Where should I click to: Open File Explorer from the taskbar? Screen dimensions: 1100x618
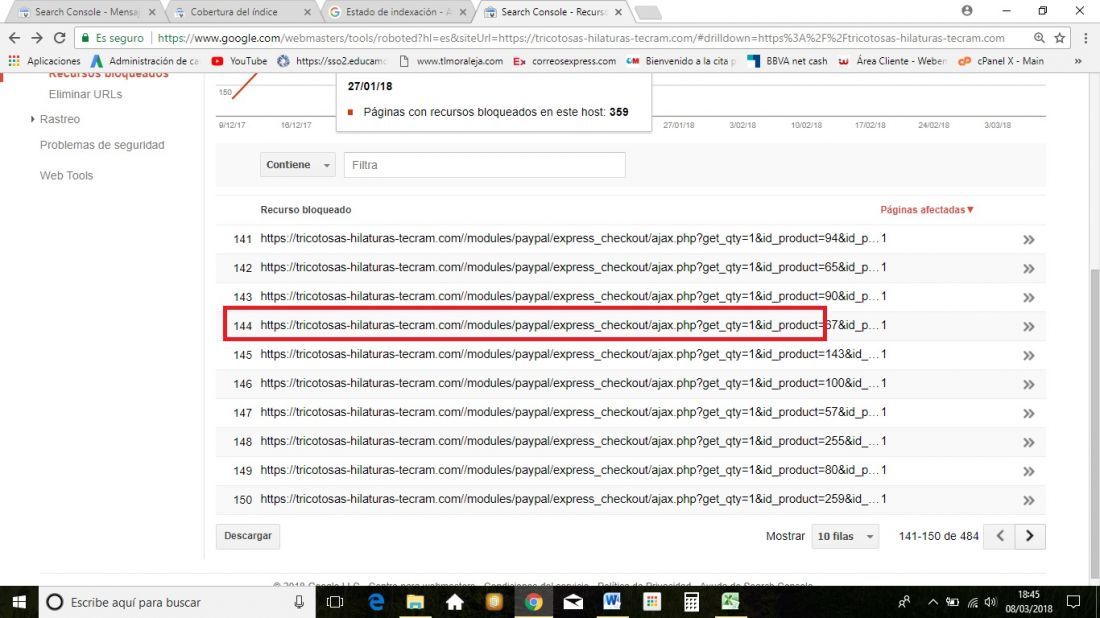pyautogui.click(x=415, y=602)
